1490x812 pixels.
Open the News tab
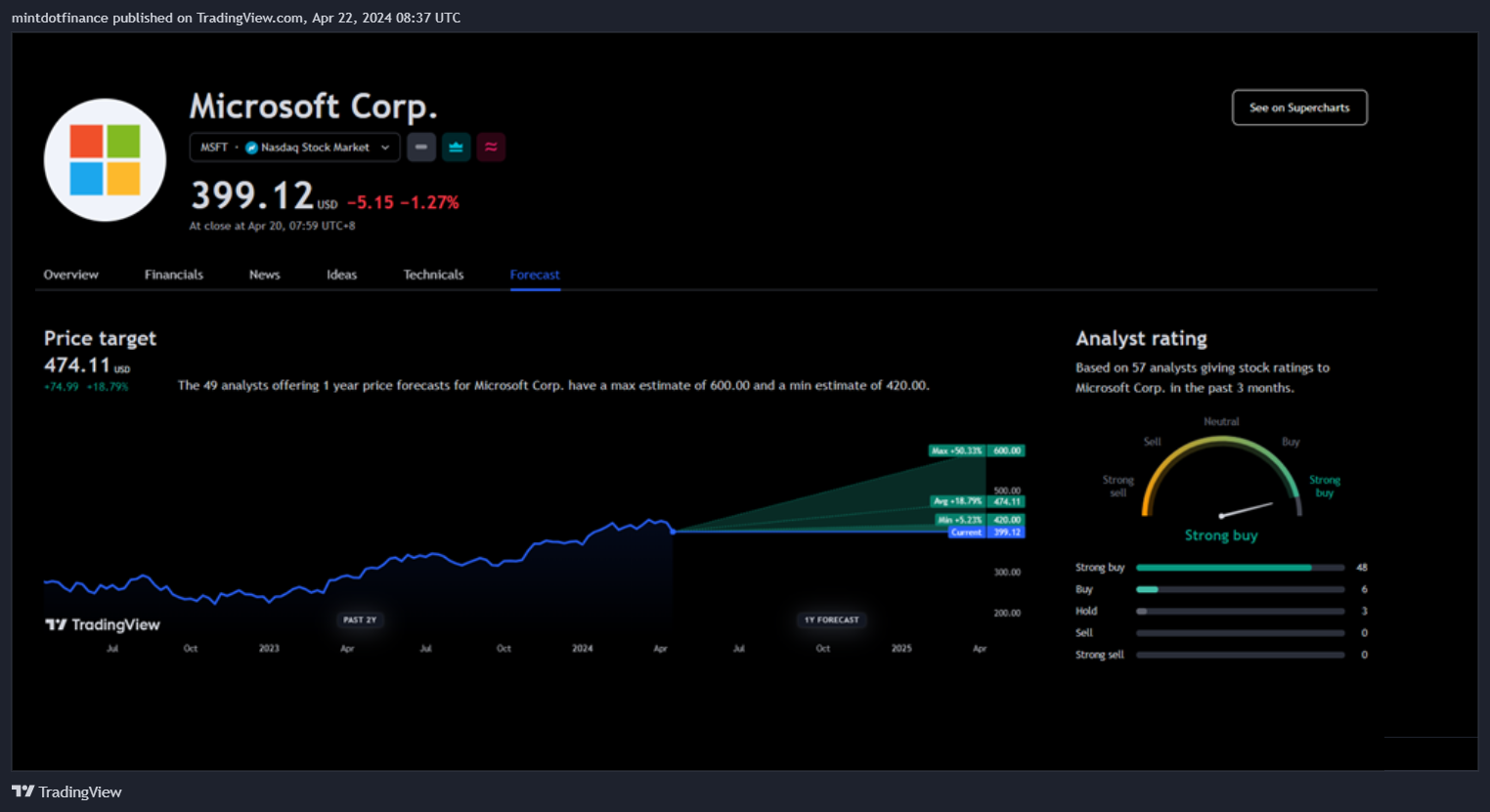tap(265, 275)
